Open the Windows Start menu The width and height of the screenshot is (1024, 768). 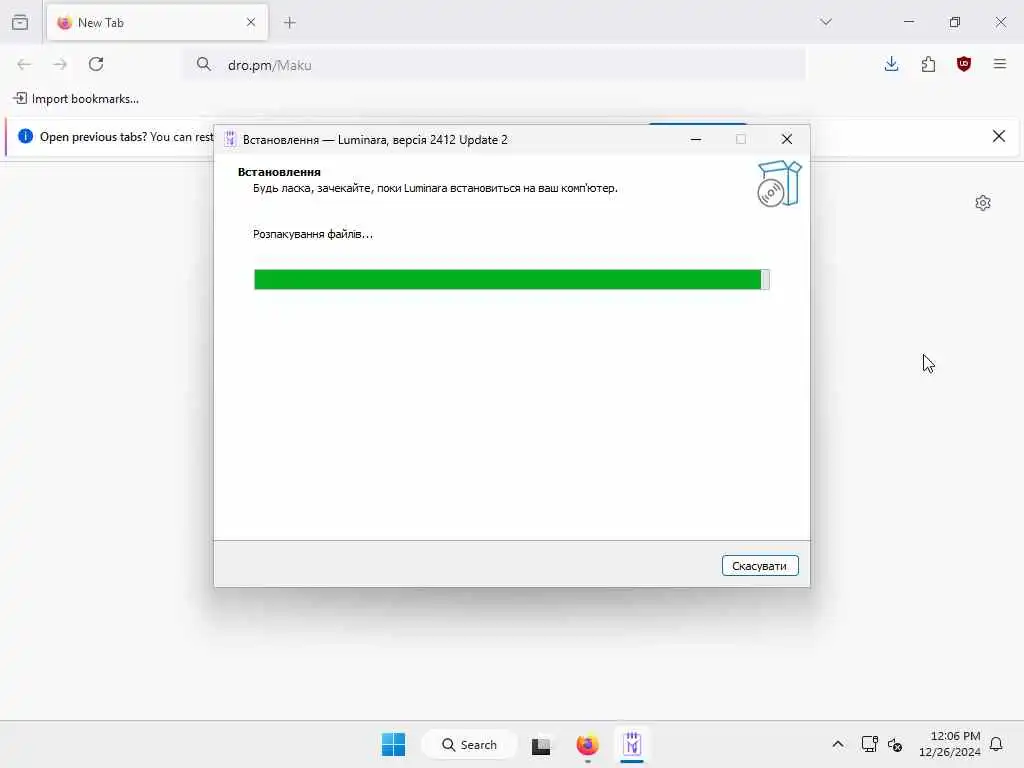[393, 744]
